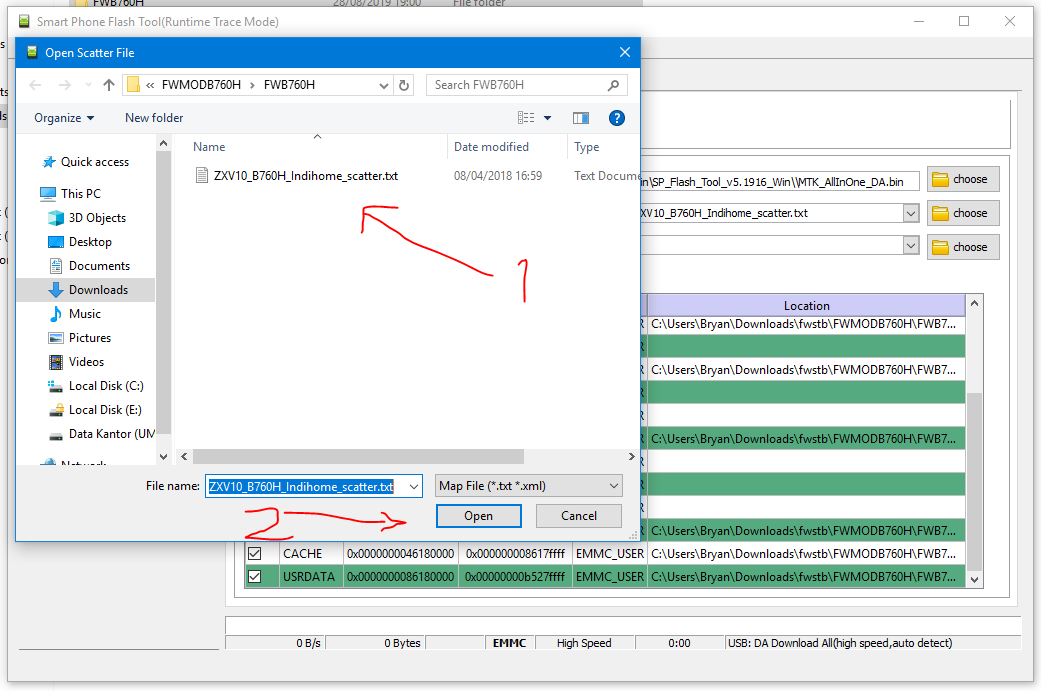Open view options dropdown arrow
This screenshot has height=691, width=1041.
548,118
